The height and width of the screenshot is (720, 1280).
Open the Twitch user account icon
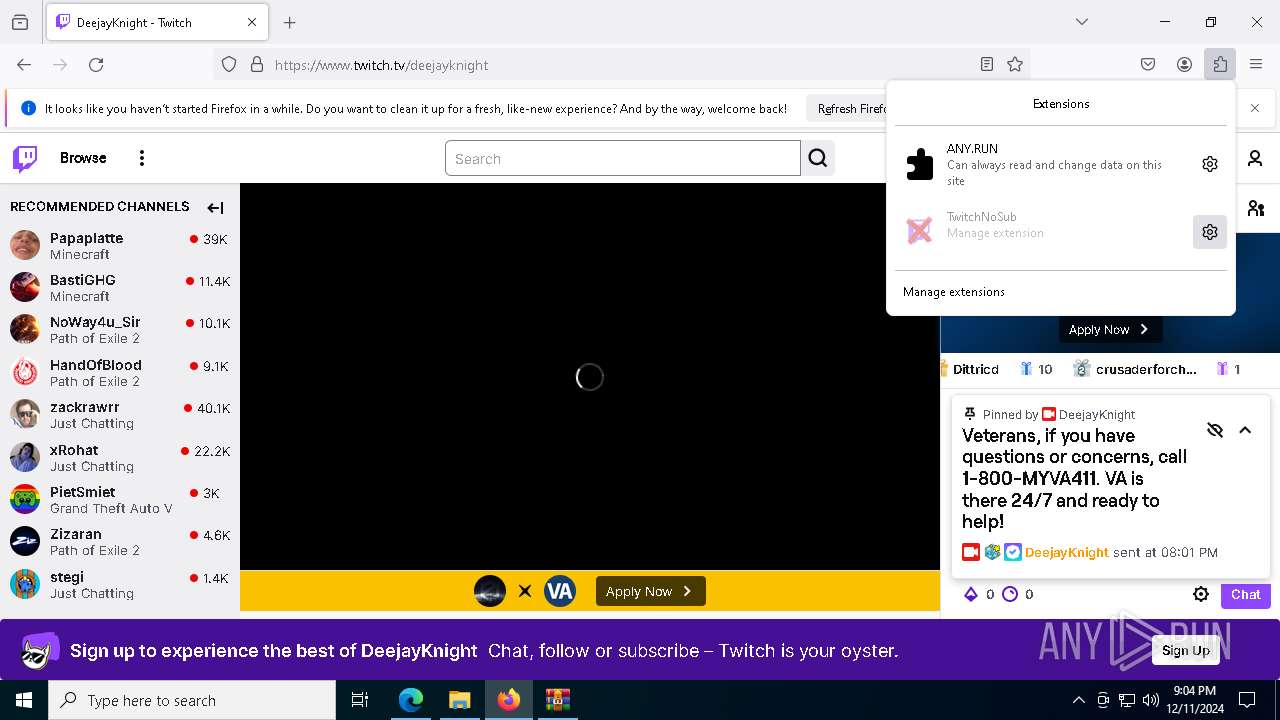[x=1255, y=158]
